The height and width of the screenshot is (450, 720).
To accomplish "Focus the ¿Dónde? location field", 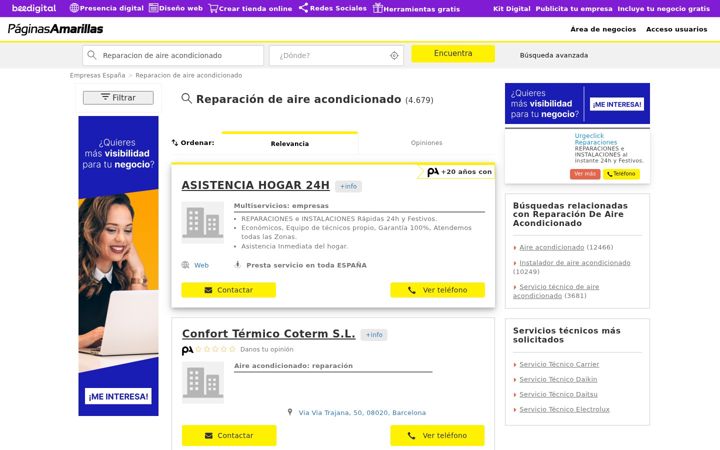I will [x=336, y=55].
